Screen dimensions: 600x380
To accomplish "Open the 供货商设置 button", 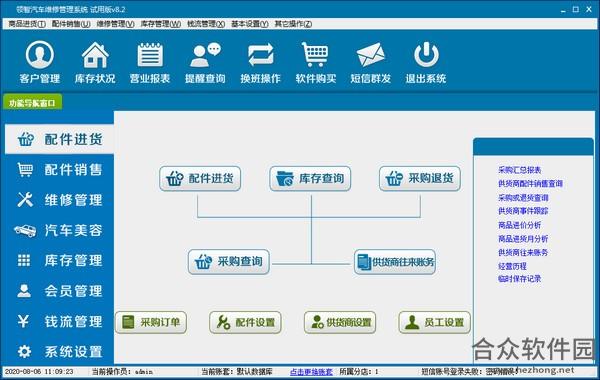I will click(x=340, y=322).
